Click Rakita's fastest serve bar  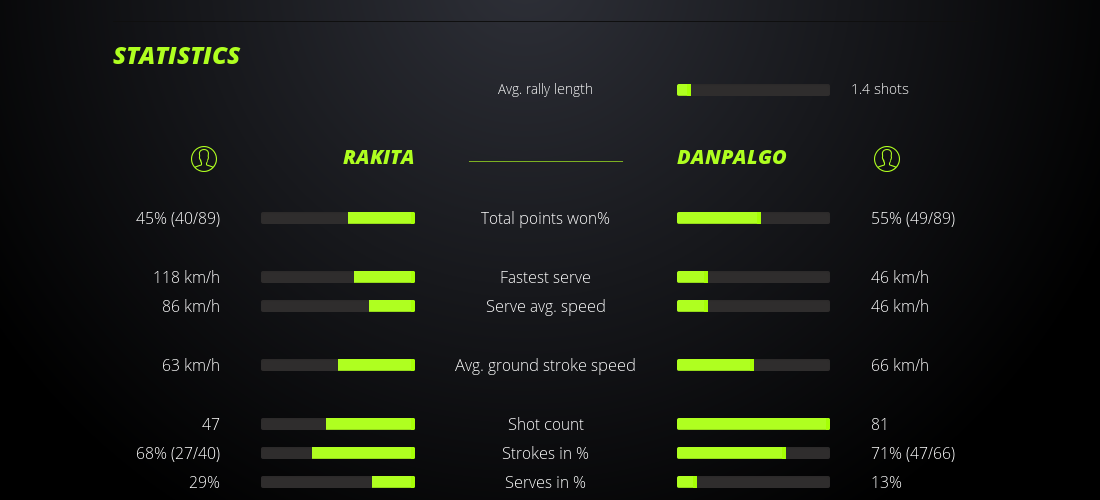pos(338,277)
